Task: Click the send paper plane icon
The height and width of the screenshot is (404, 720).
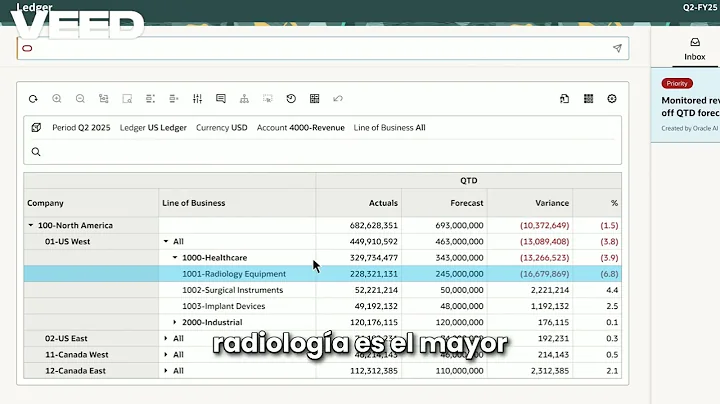Action: click(x=617, y=48)
